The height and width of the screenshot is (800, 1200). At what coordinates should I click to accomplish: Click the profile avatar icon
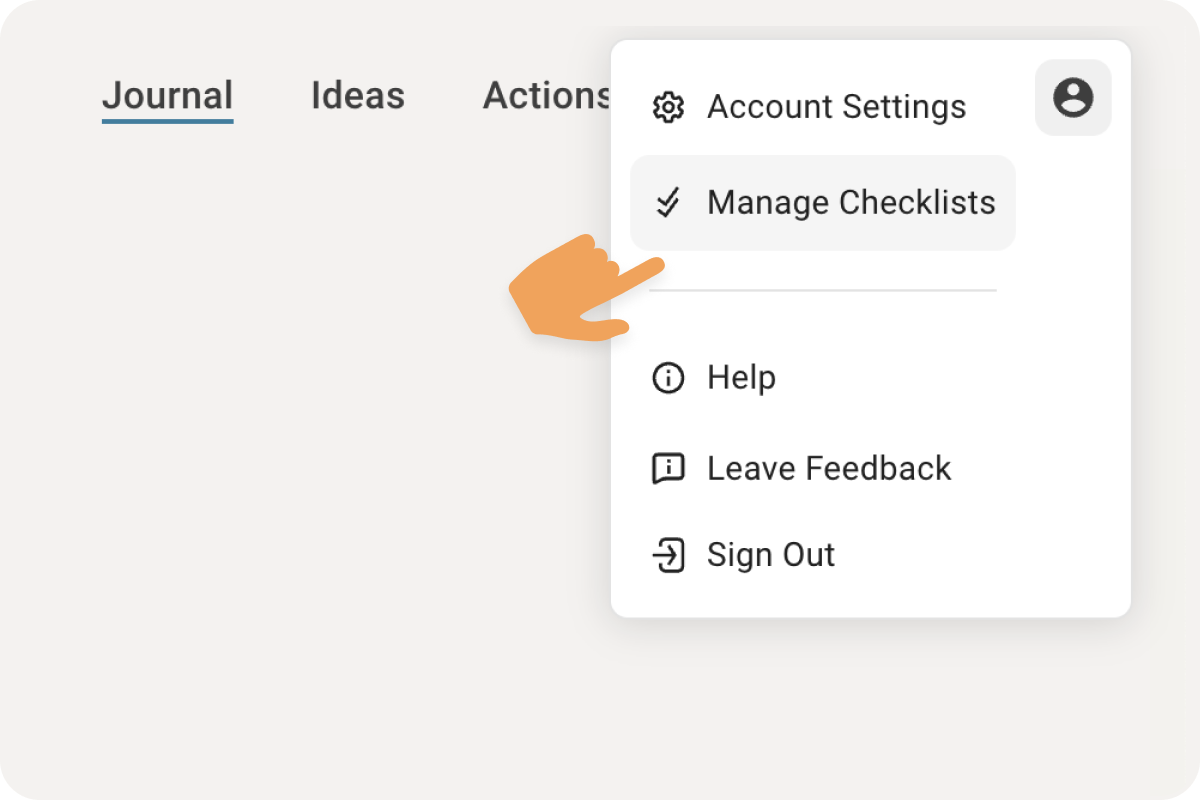[1073, 98]
